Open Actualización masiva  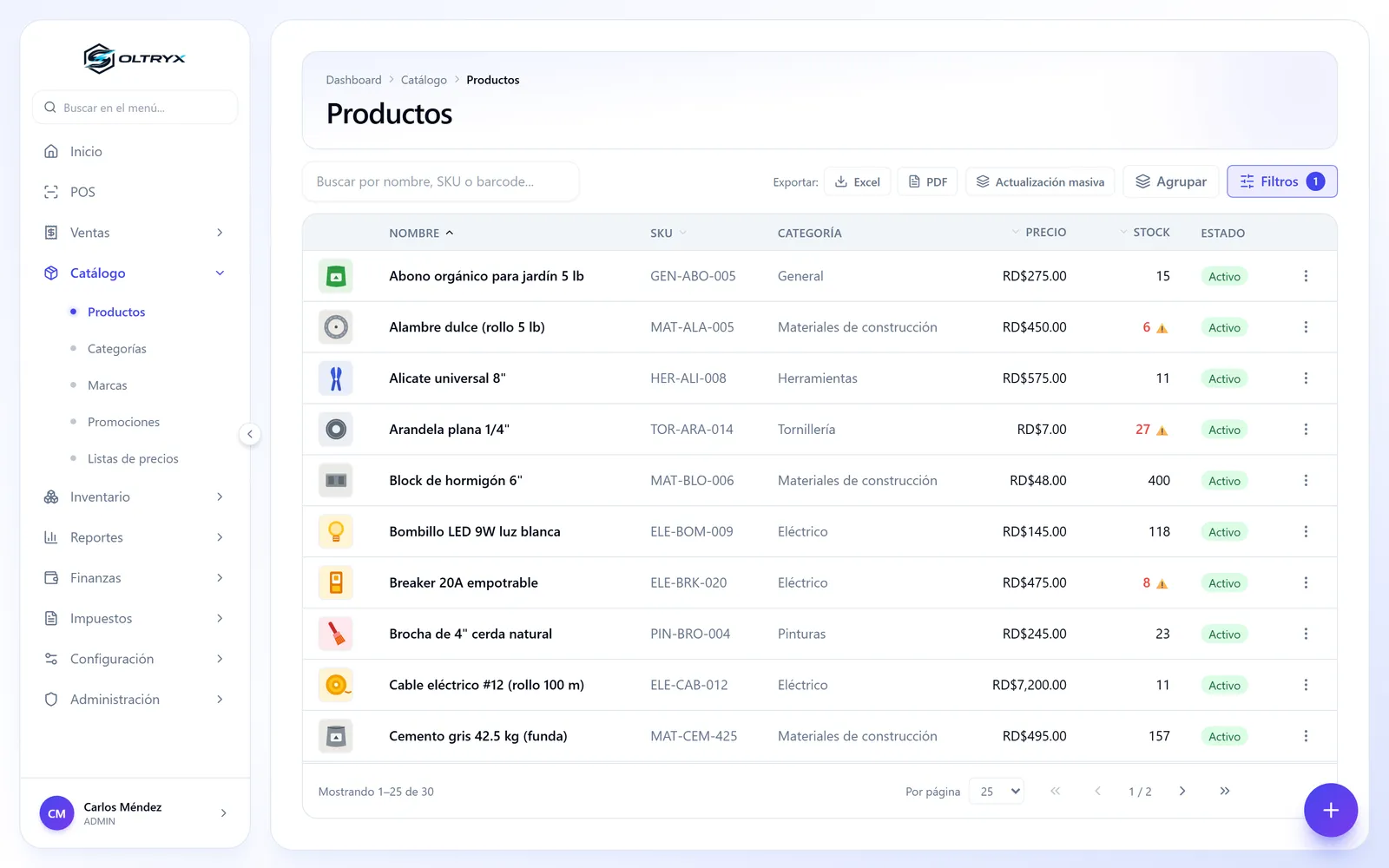pos(1040,181)
